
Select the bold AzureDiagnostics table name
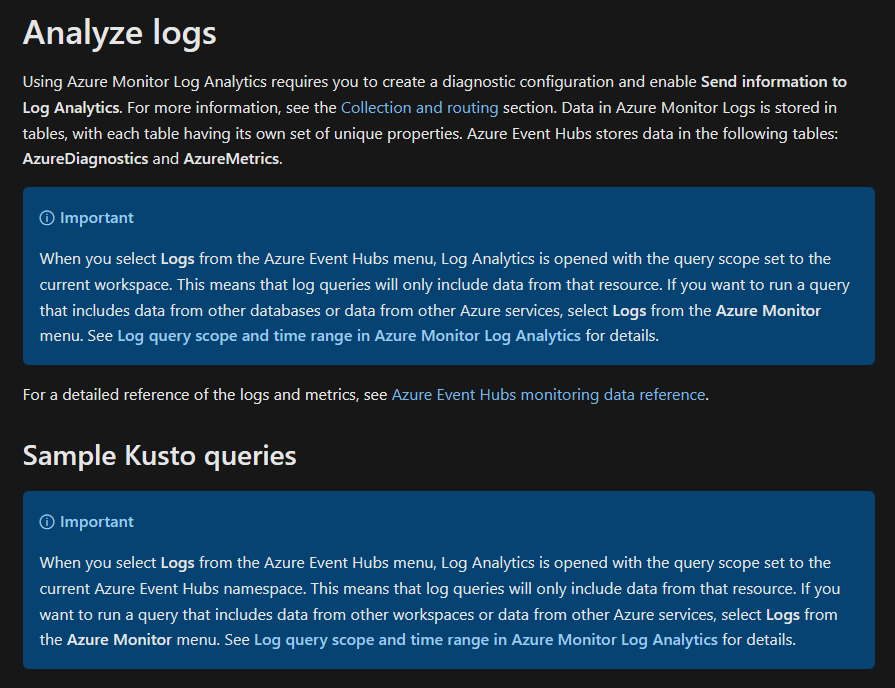85,158
